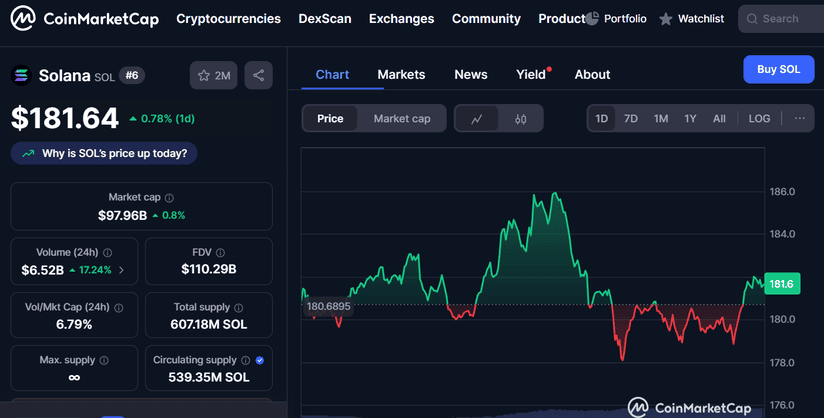
Task: Switch to the Yield tab
Action: pos(531,75)
